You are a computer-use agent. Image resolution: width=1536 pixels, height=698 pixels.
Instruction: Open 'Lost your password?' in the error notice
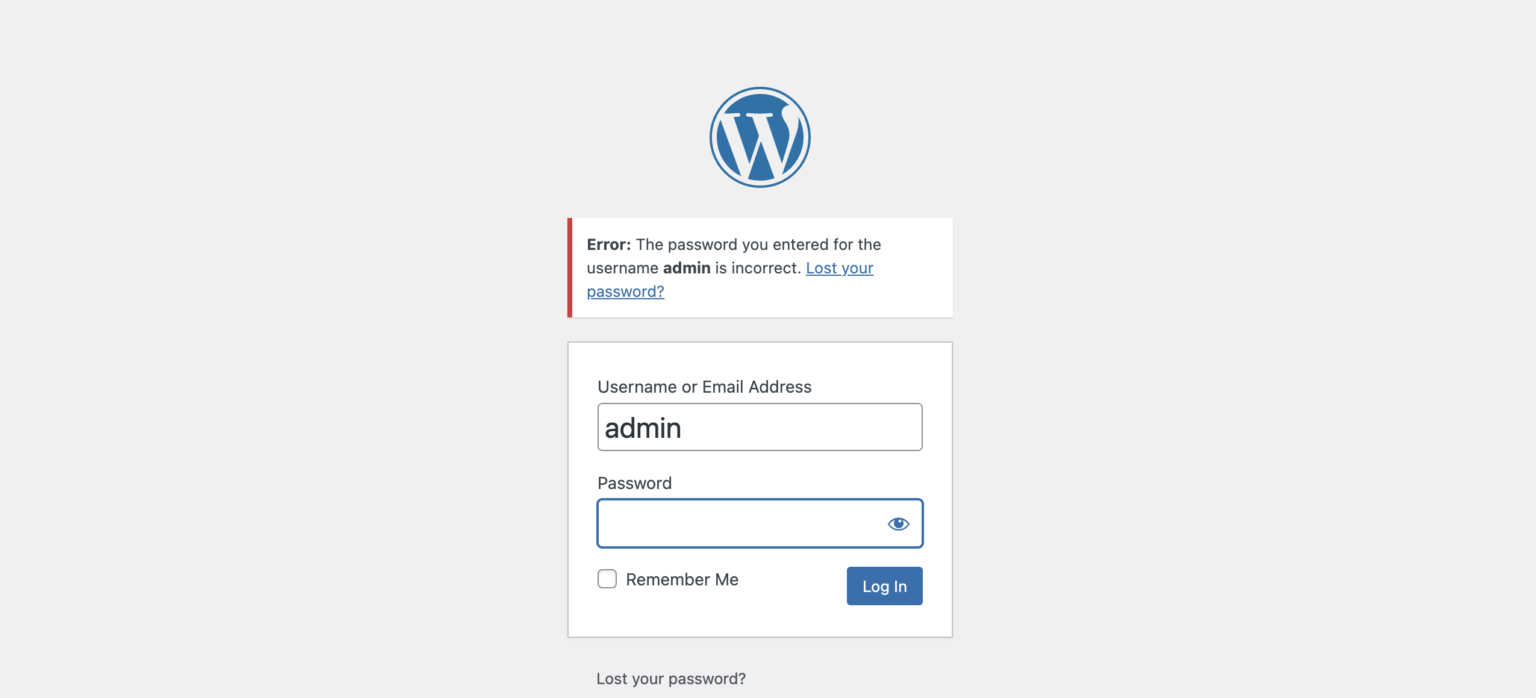coord(839,268)
